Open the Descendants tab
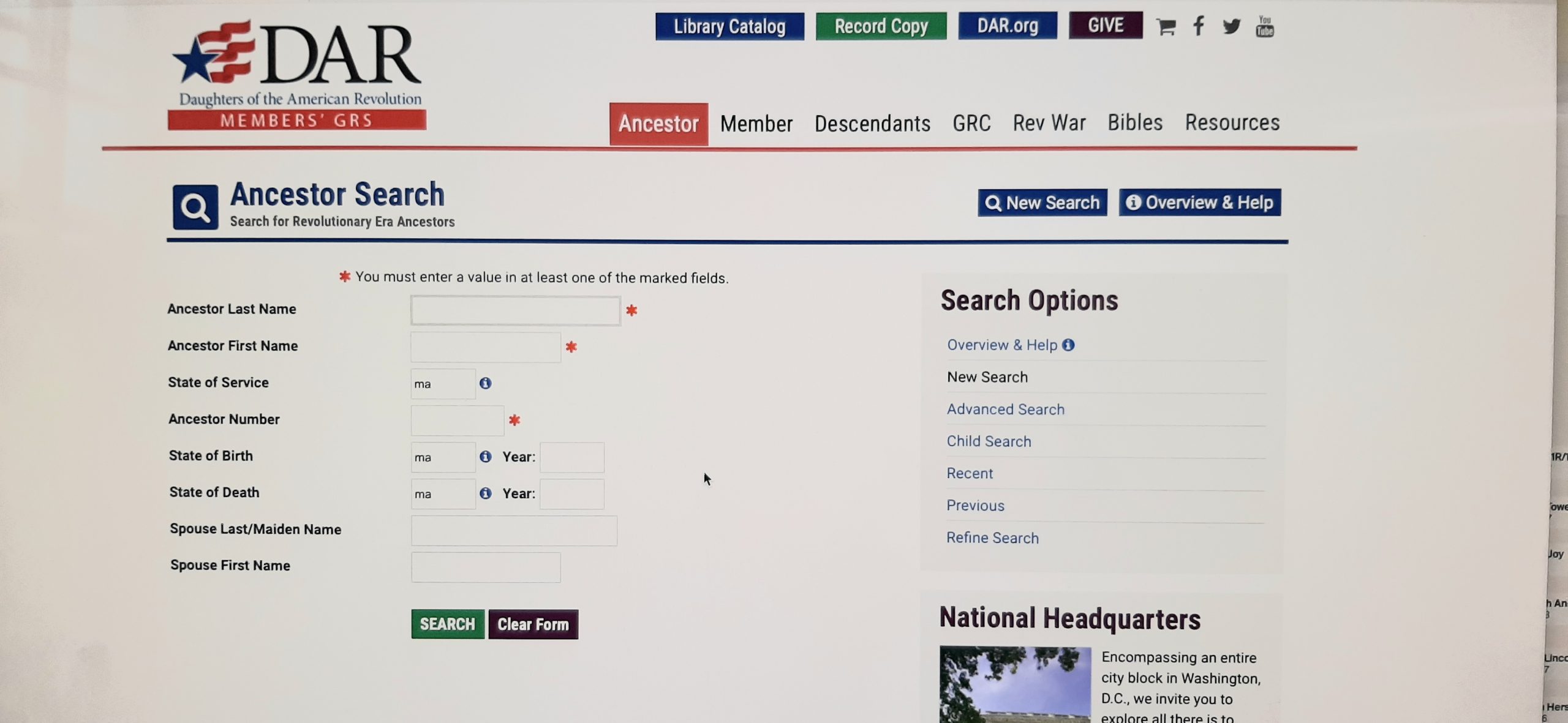This screenshot has height=723, width=1568. point(872,124)
